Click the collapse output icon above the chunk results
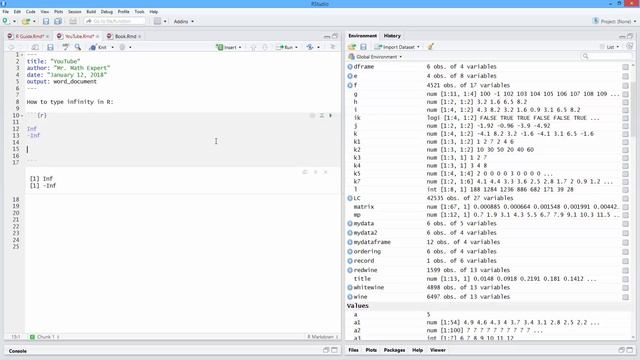Viewport: 640px width, 360px height. pos(315,172)
